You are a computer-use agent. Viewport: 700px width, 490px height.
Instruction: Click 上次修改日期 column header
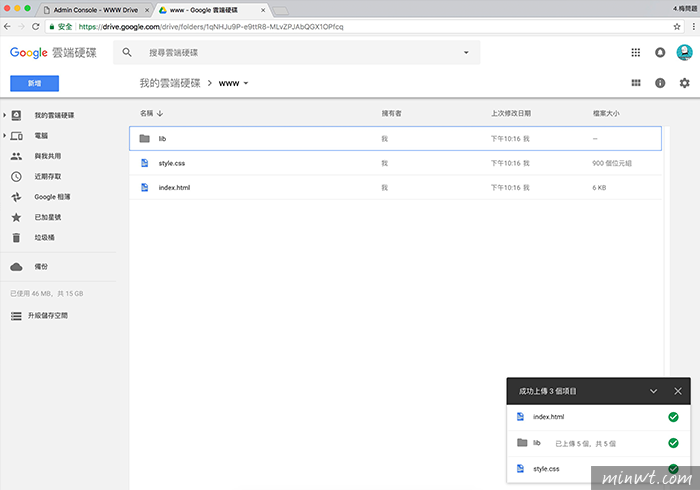pos(511,113)
